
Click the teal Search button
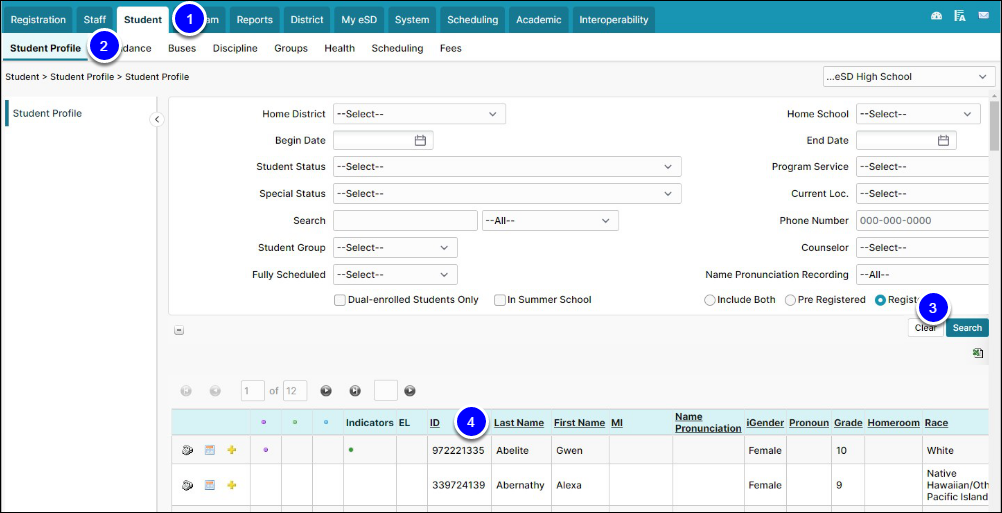coord(967,328)
